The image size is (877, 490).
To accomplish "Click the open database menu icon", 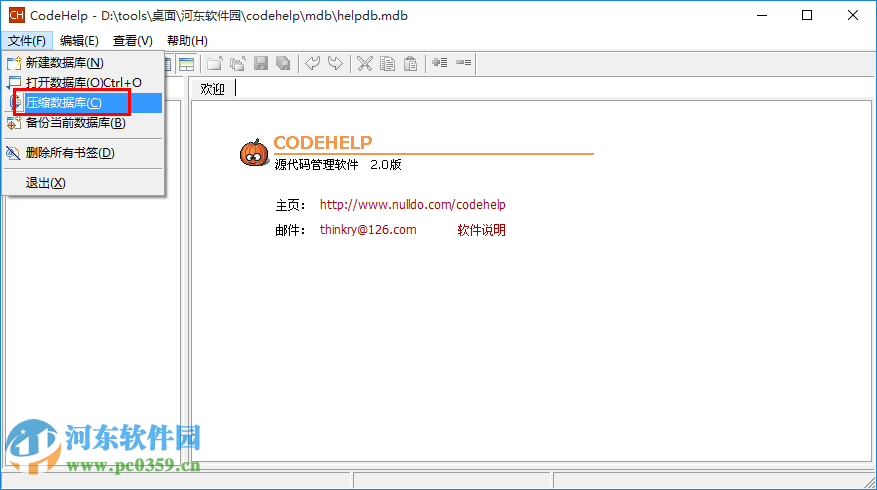I will 14,83.
